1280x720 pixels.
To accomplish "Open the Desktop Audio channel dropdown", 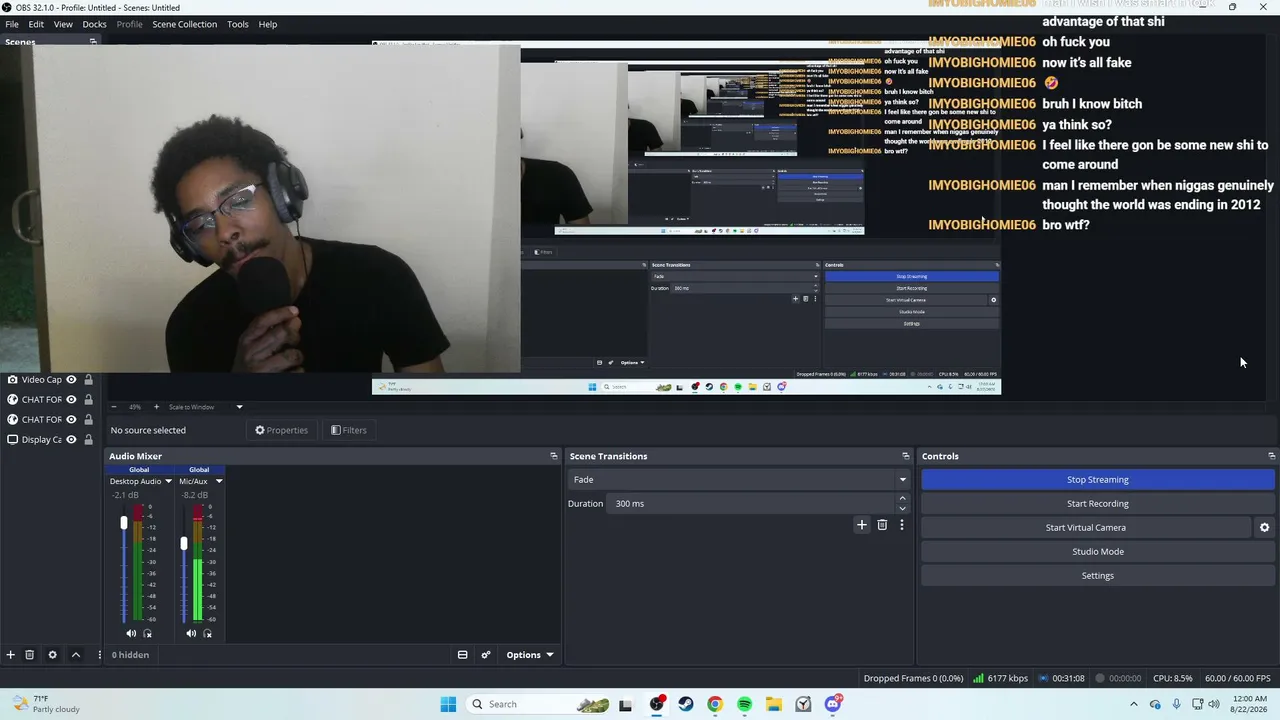I will (168, 481).
